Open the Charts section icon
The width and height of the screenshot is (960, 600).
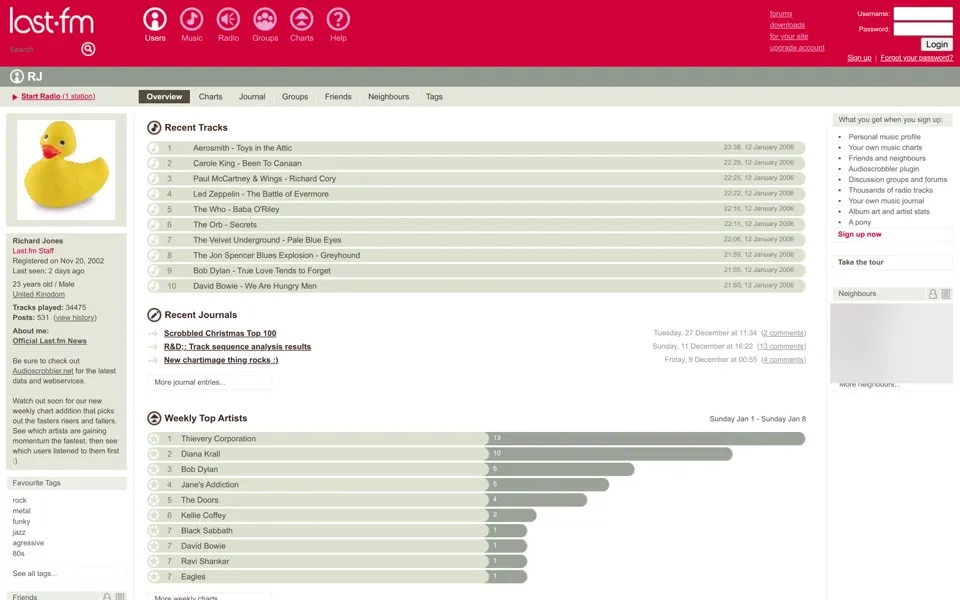[x=301, y=20]
